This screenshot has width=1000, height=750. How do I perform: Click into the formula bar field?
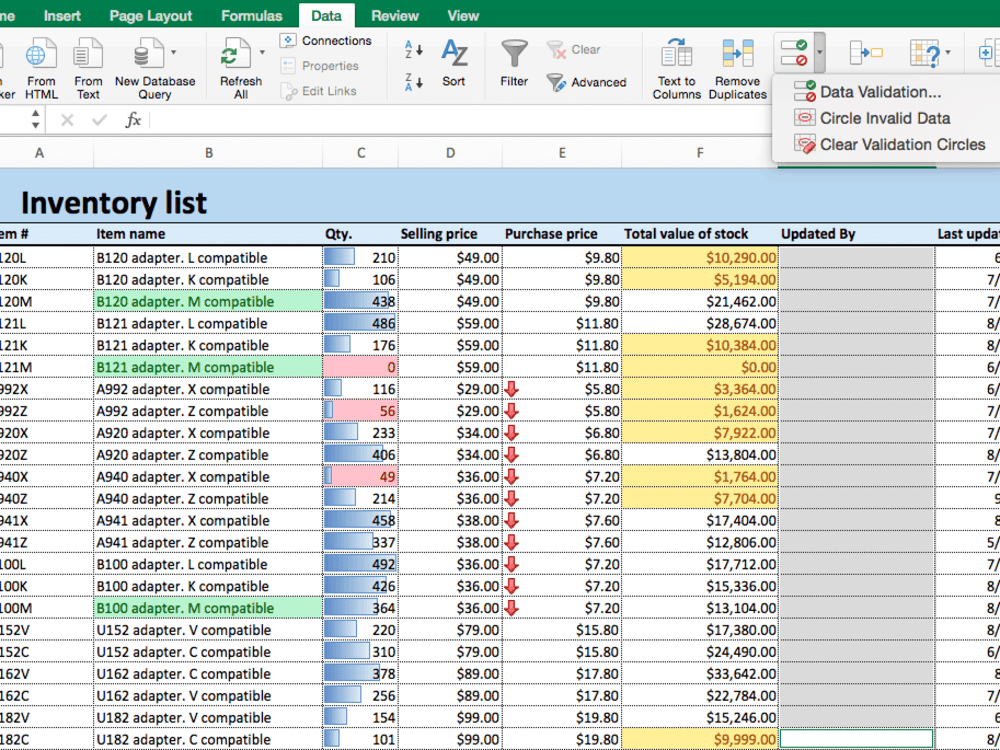[459, 120]
